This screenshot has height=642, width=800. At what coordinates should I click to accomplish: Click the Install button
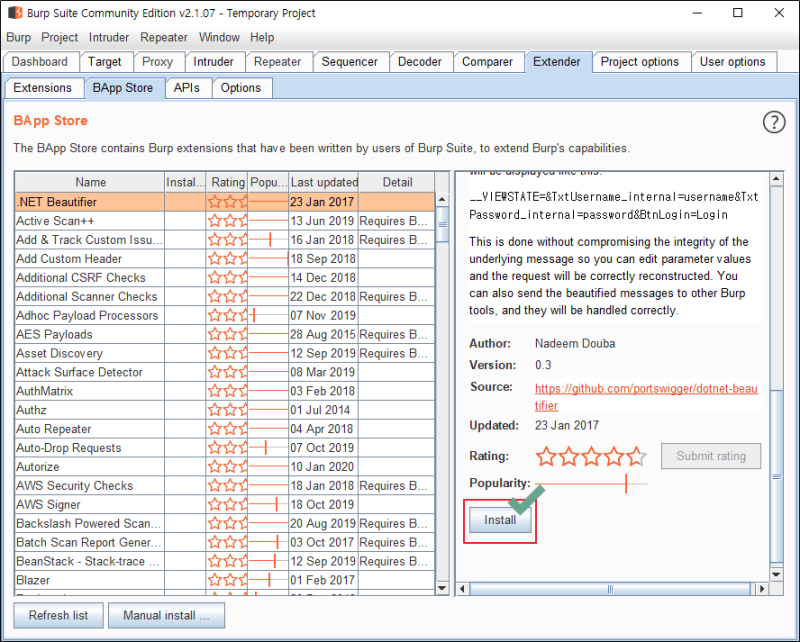500,520
